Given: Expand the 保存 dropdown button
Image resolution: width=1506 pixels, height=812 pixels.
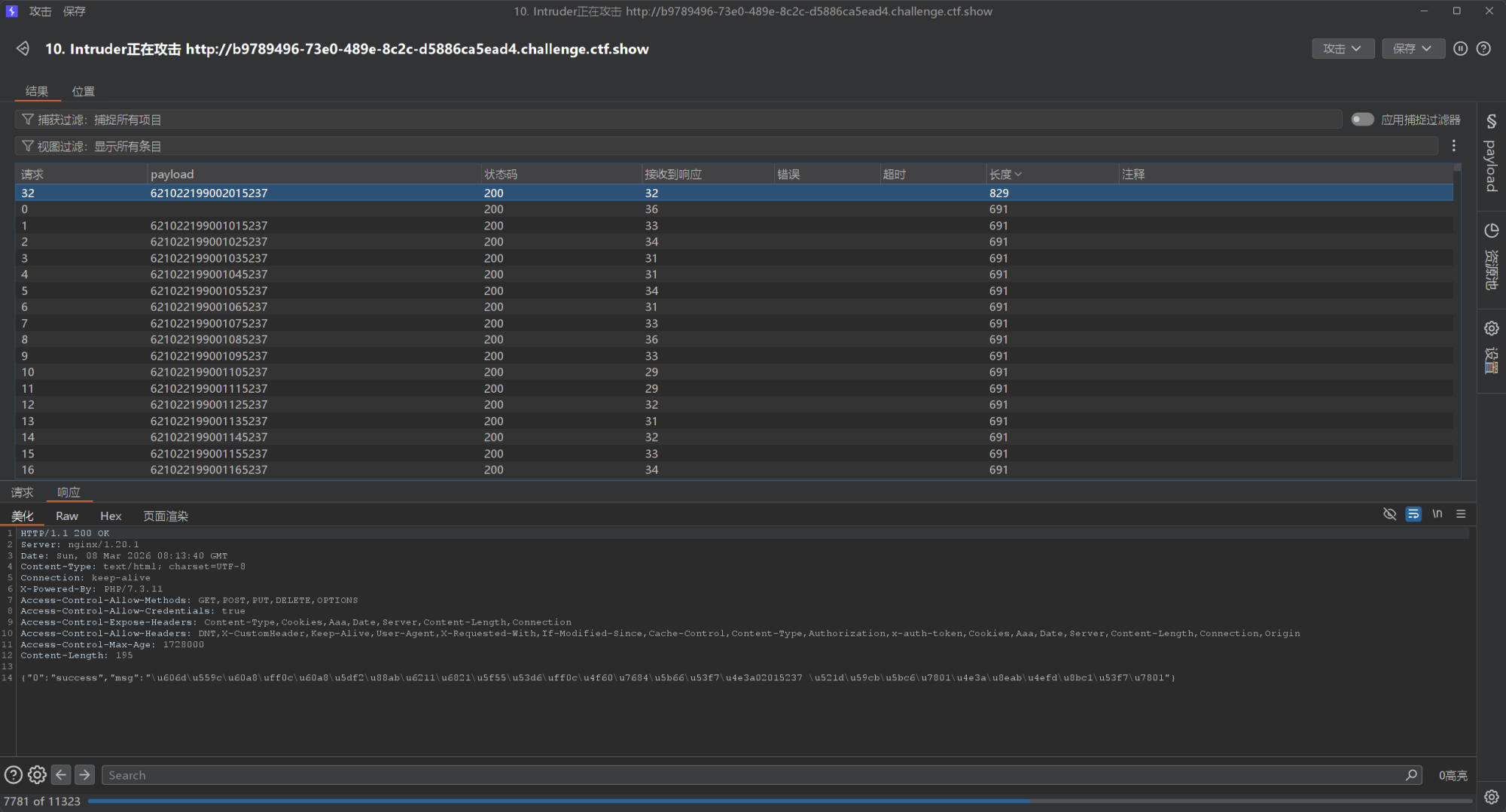Looking at the screenshot, I should 1412,49.
